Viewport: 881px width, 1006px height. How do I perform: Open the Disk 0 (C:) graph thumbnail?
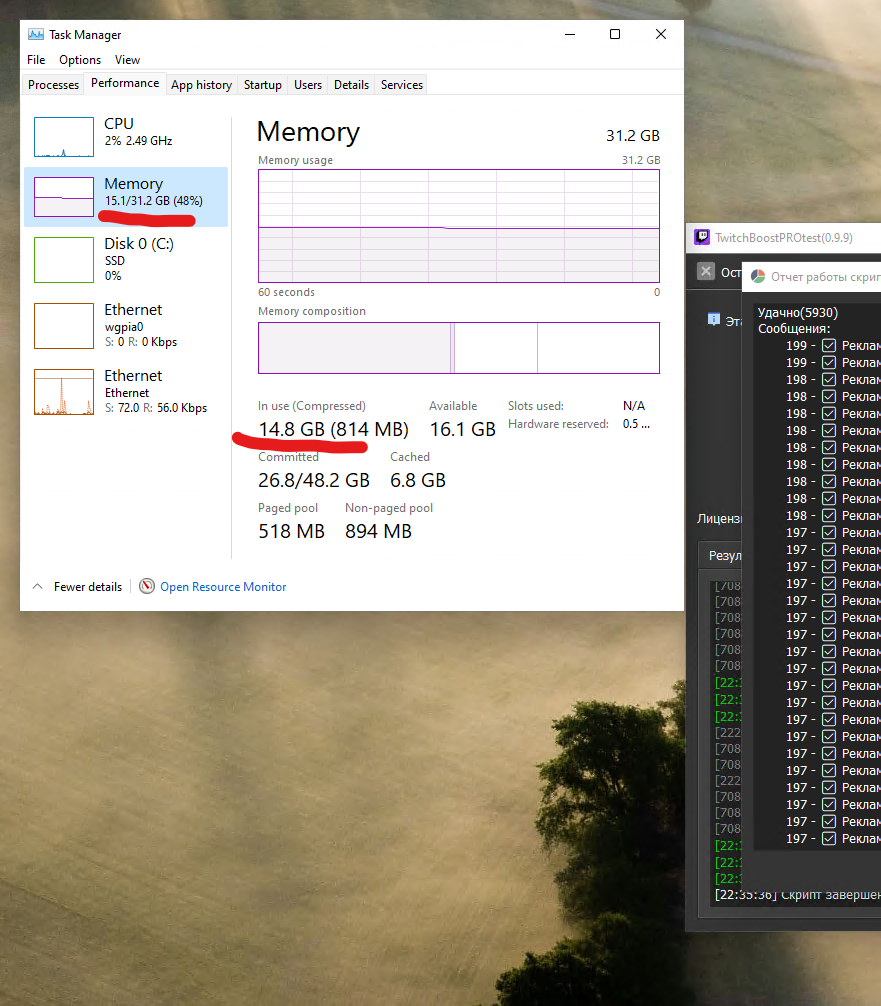point(64,260)
